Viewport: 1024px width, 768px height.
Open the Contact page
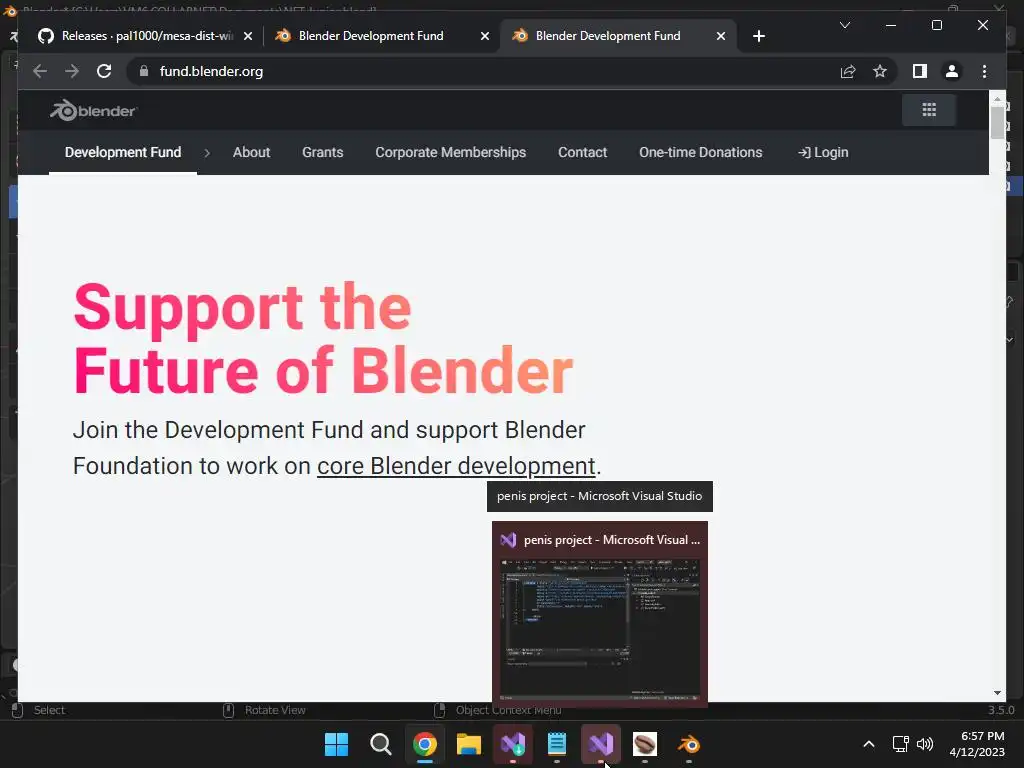(x=583, y=152)
